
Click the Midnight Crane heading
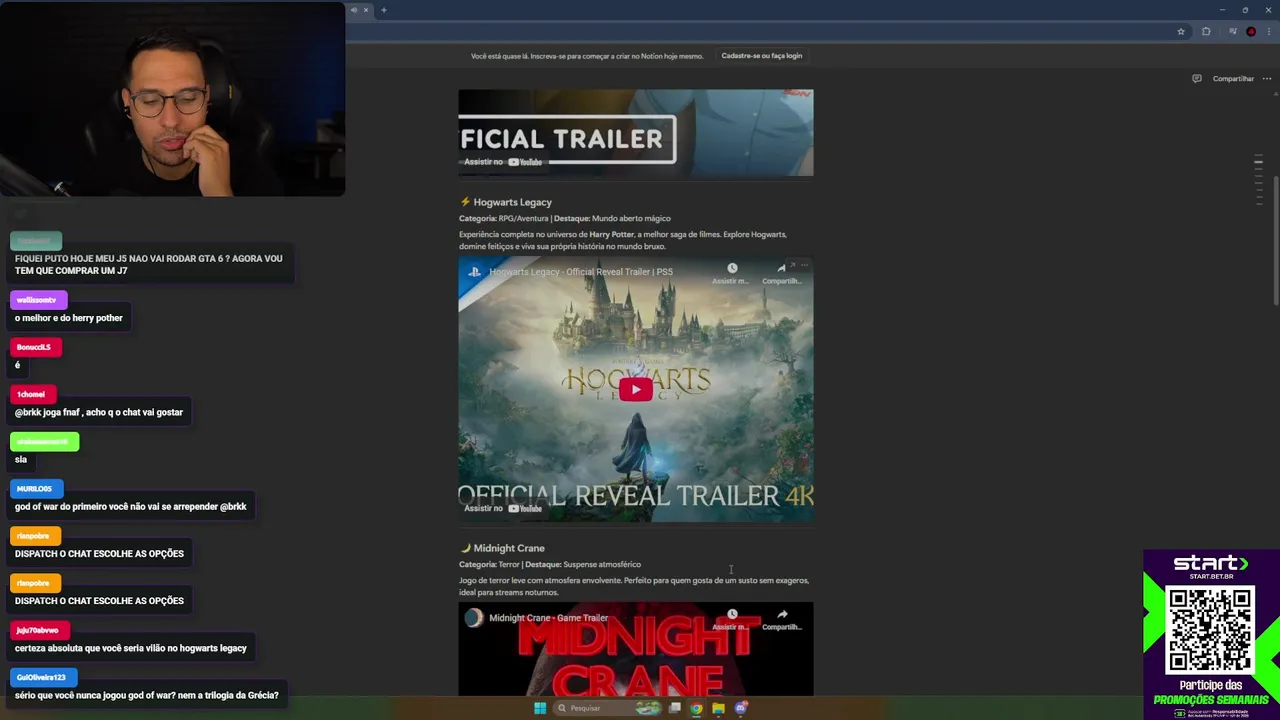click(509, 548)
